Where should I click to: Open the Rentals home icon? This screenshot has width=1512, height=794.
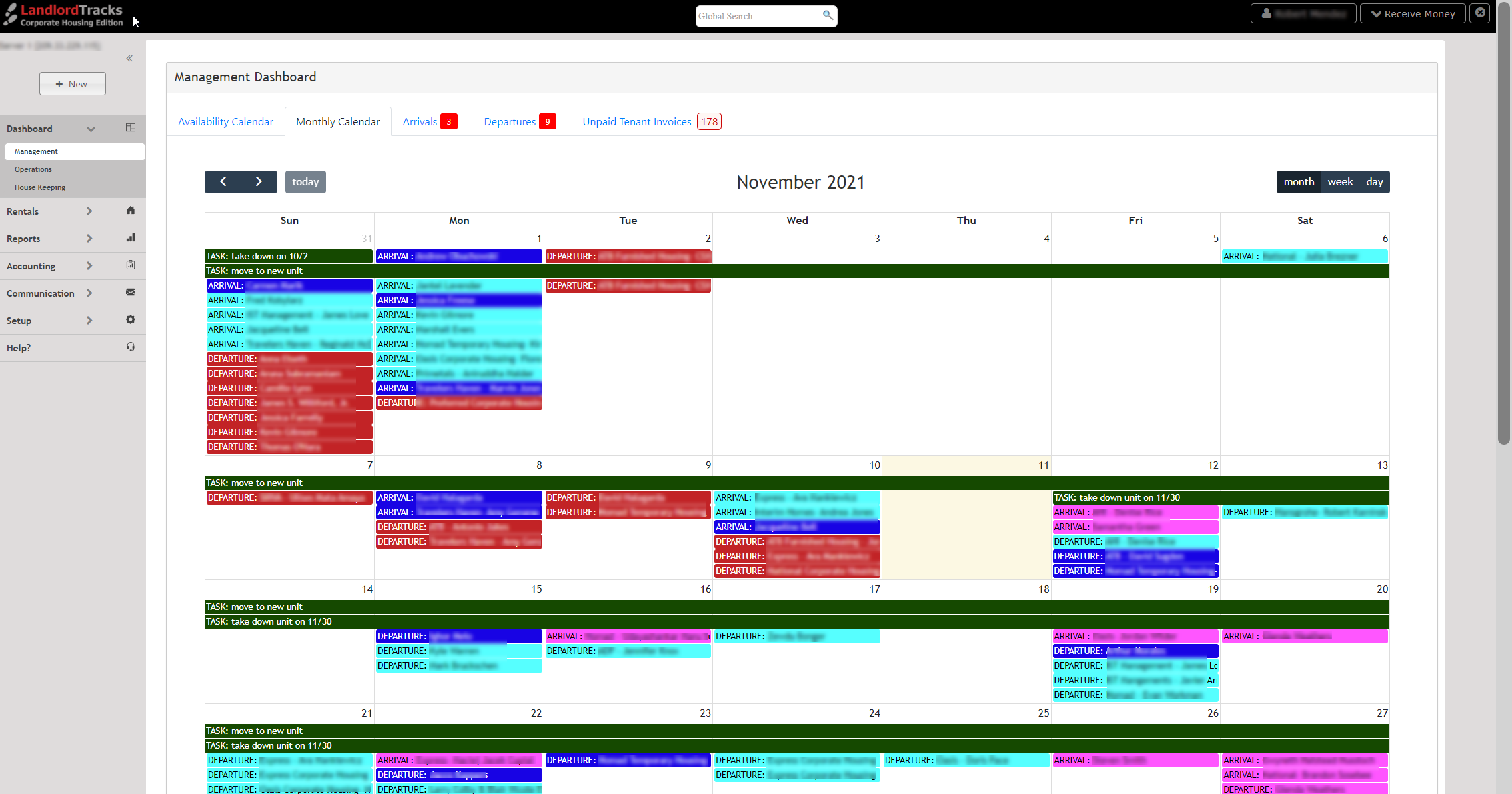pyautogui.click(x=131, y=211)
